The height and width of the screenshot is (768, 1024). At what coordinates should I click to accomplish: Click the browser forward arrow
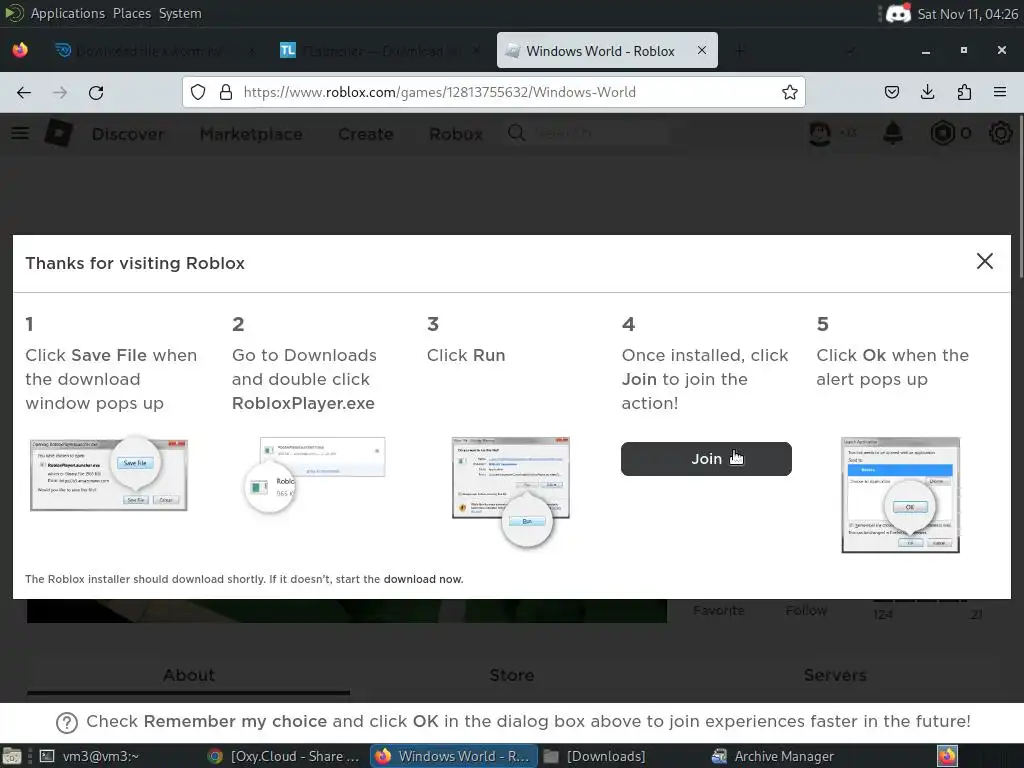point(60,92)
